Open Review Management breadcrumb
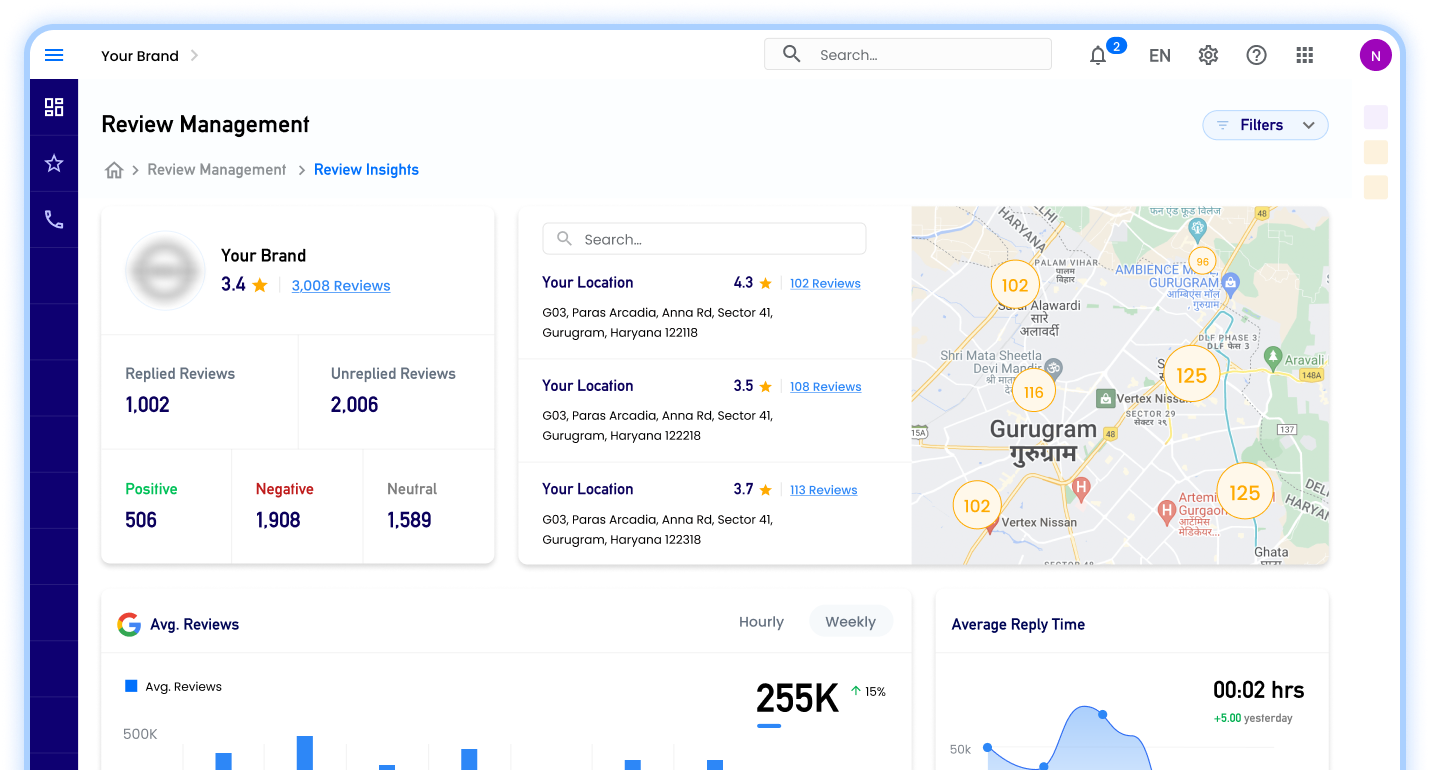Viewport: 1430px width, 770px height. point(217,170)
